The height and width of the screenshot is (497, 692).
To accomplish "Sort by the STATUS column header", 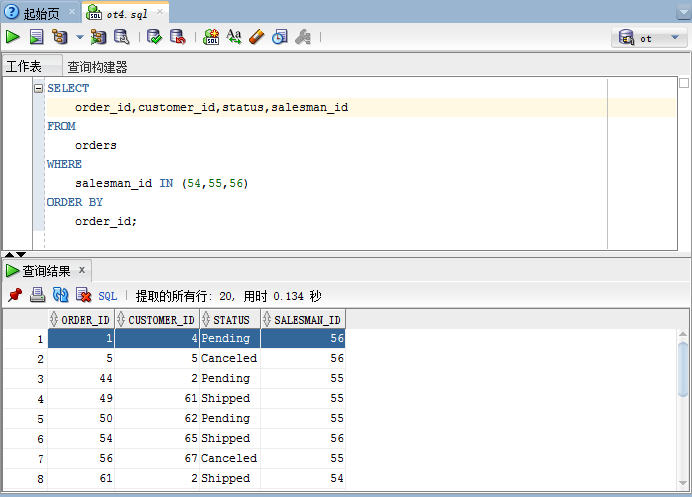I will [230, 320].
